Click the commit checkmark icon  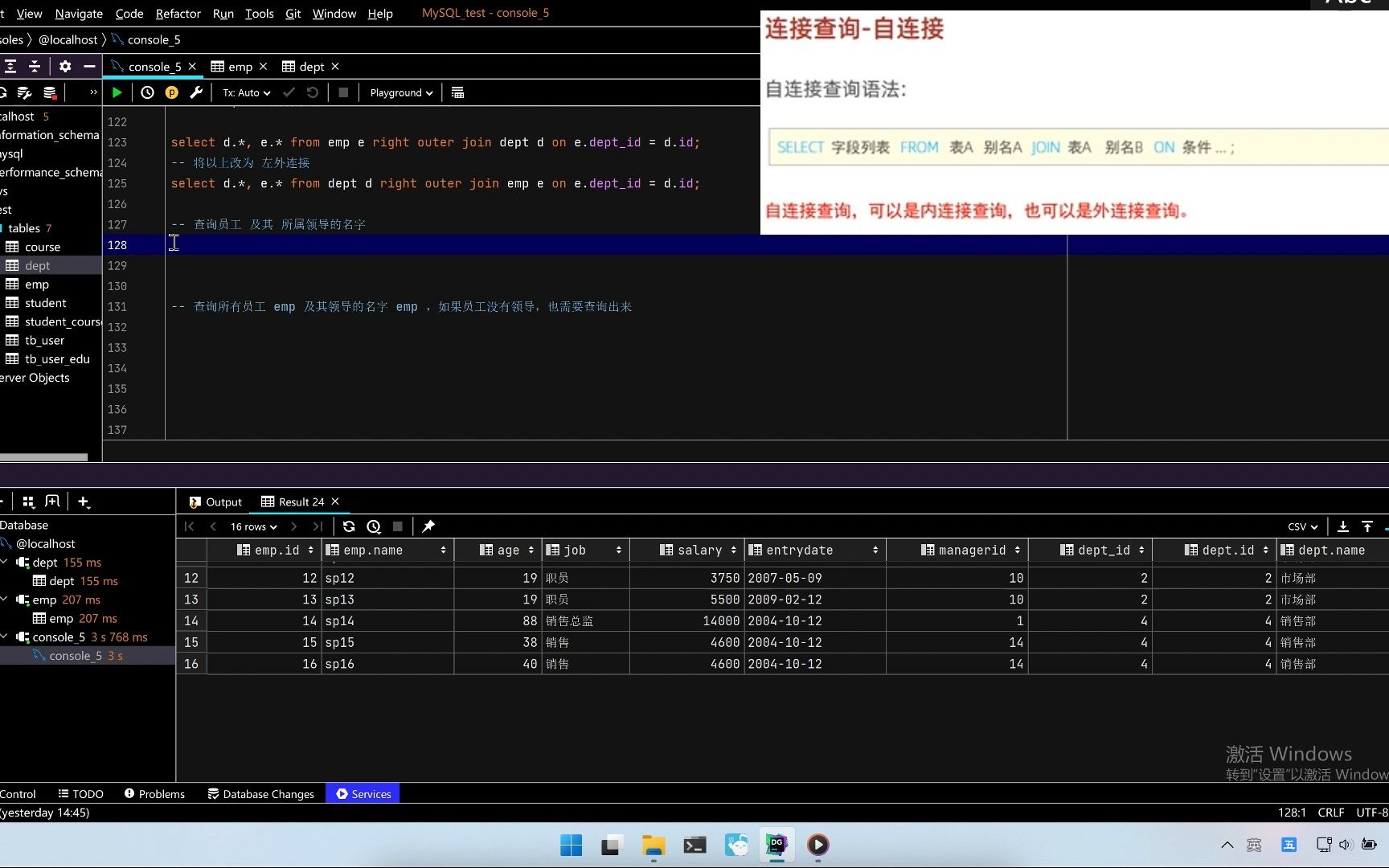coord(289,92)
